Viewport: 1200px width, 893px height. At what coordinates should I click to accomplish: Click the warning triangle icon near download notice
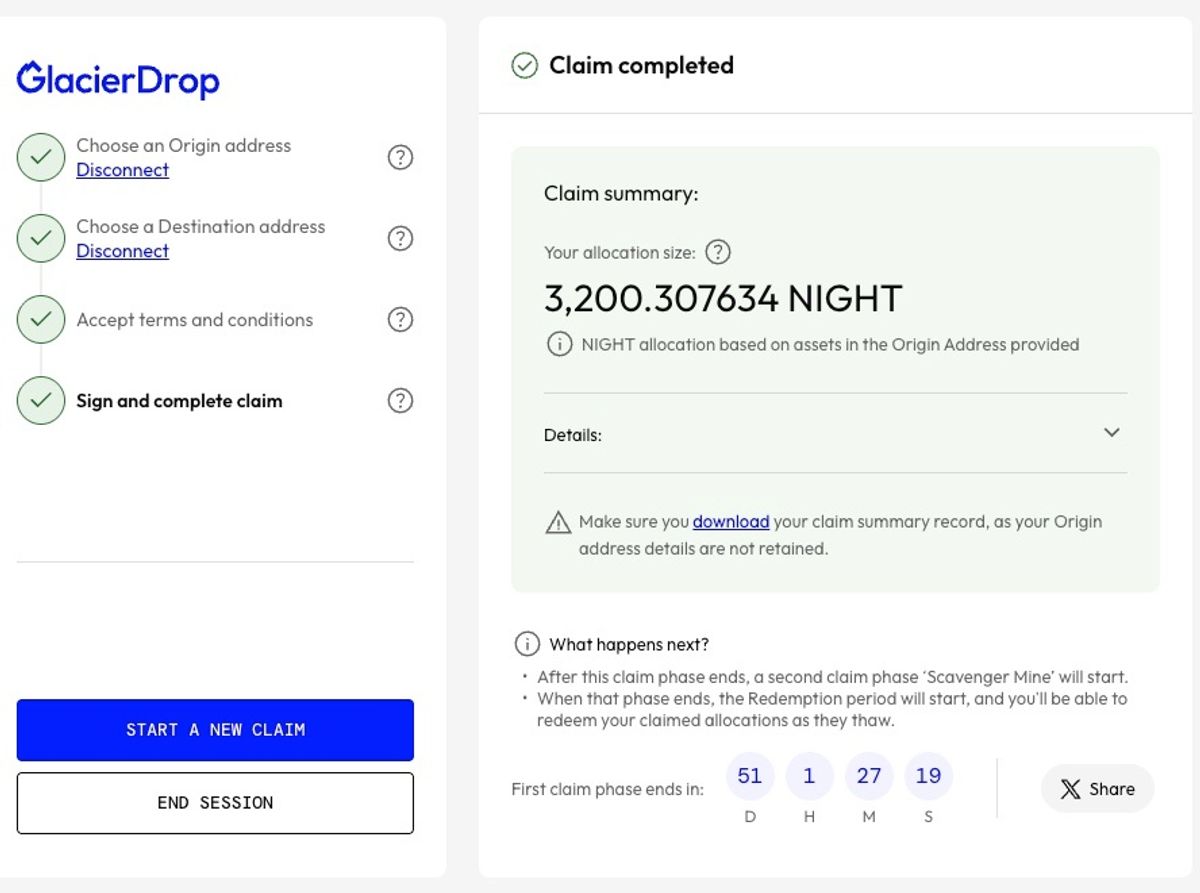point(558,522)
